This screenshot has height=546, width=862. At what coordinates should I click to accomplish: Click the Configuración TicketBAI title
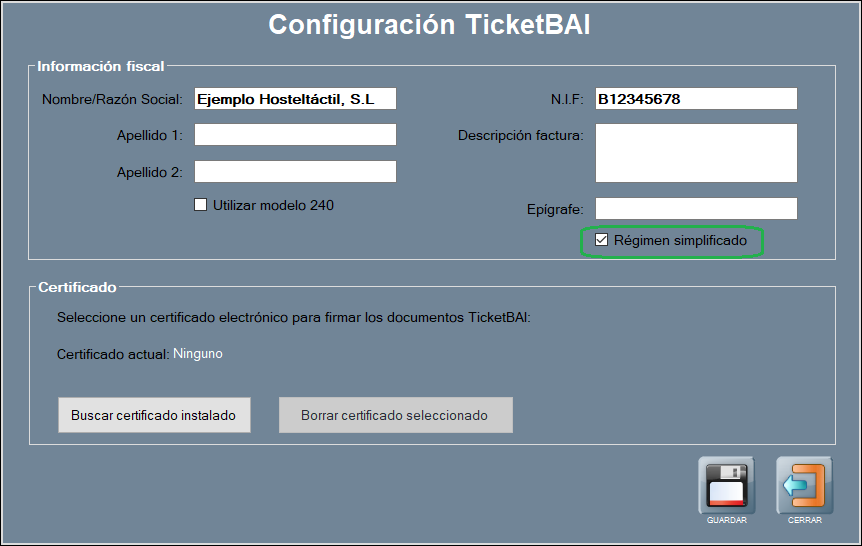[x=429, y=25]
